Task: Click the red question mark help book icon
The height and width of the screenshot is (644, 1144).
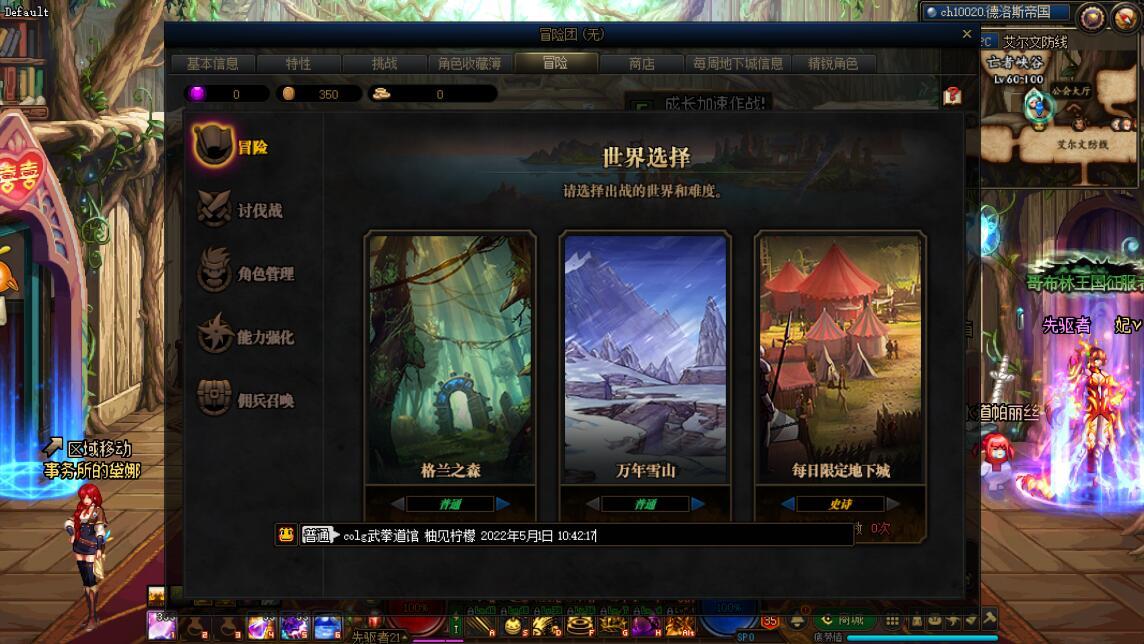Action: pos(952,96)
